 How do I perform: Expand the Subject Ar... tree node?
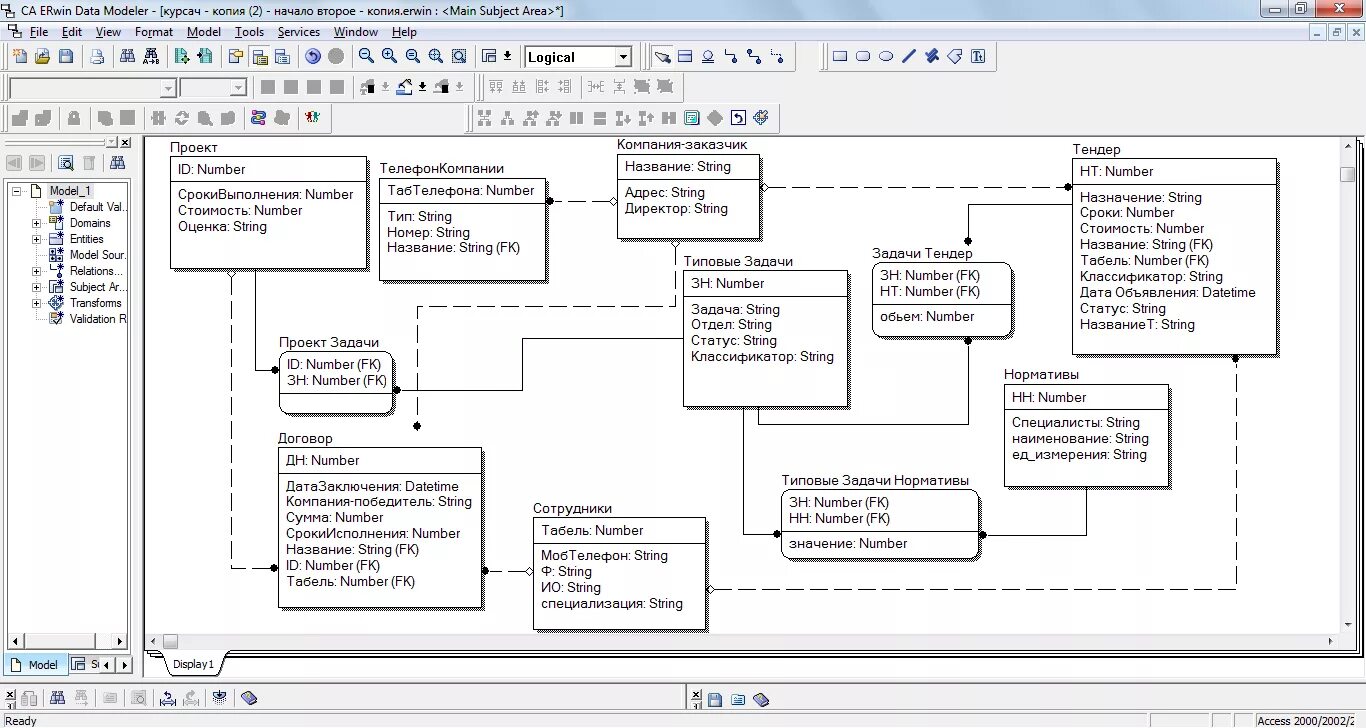click(x=37, y=287)
